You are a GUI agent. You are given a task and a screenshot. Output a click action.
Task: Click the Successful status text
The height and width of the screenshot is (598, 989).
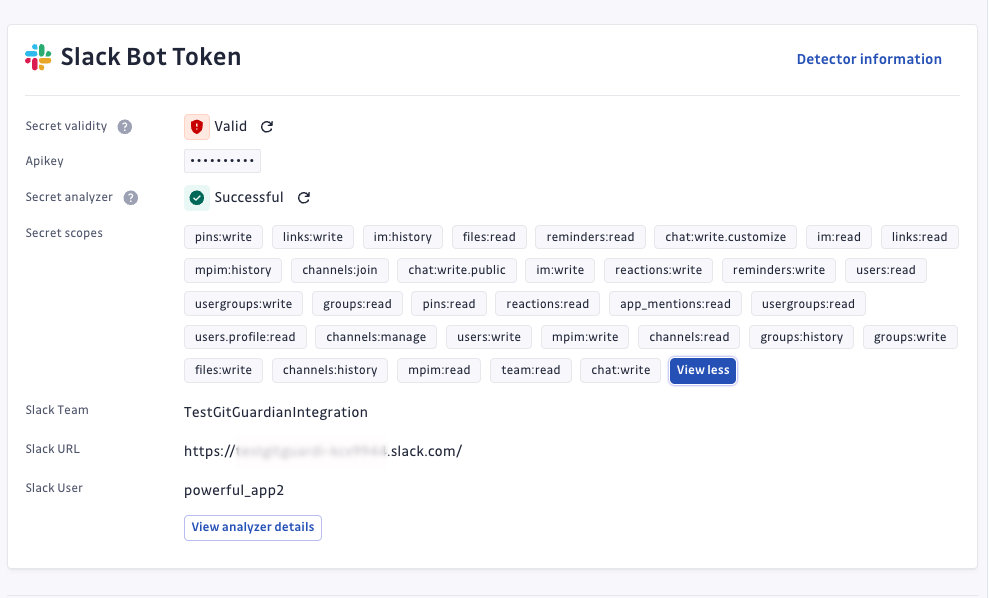pos(249,197)
